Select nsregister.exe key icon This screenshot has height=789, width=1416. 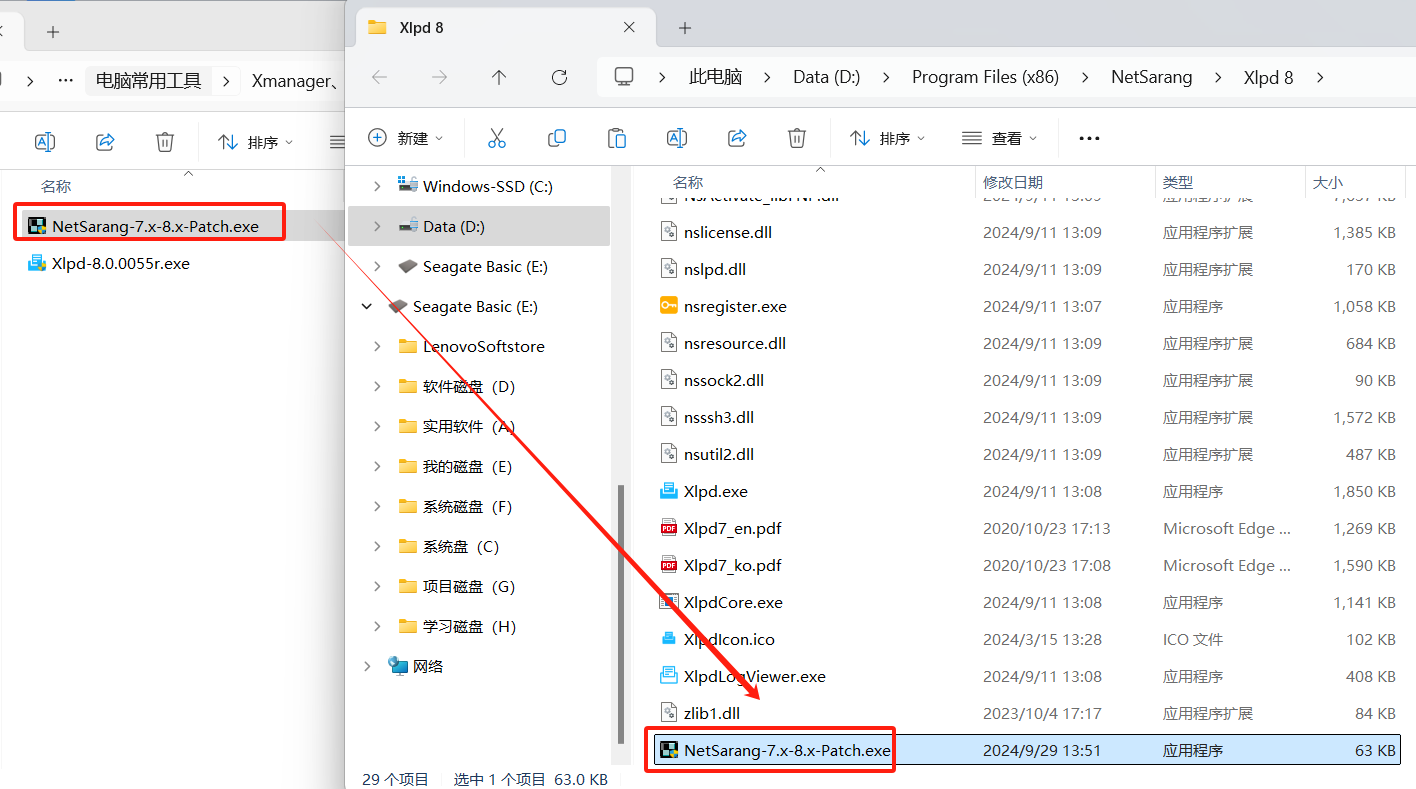tap(669, 306)
